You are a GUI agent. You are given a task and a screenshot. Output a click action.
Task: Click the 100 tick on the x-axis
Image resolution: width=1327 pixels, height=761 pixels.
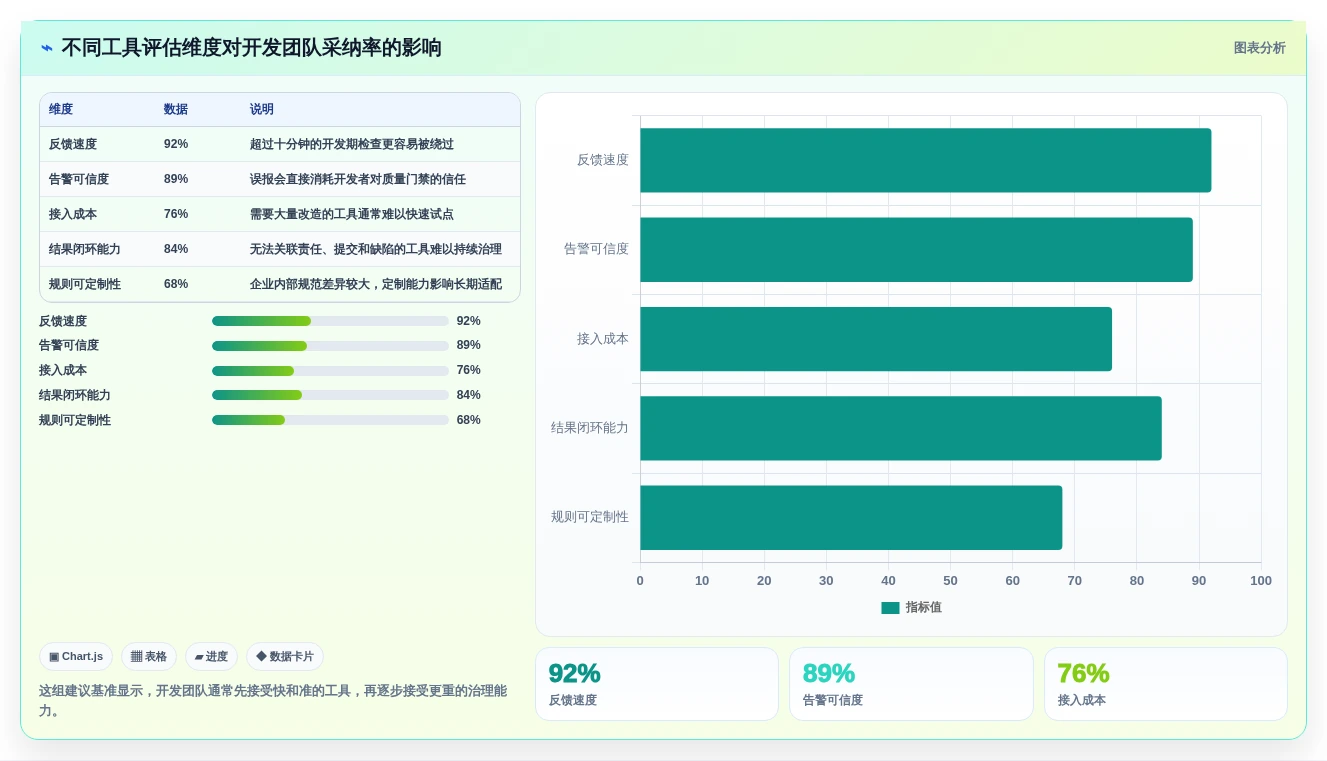coord(1261,581)
